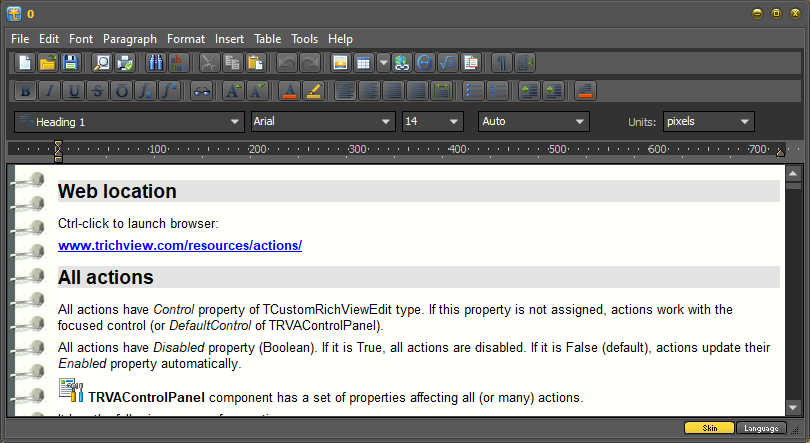Click the Print Preview magnifier icon
The image size is (810, 443).
pos(102,63)
